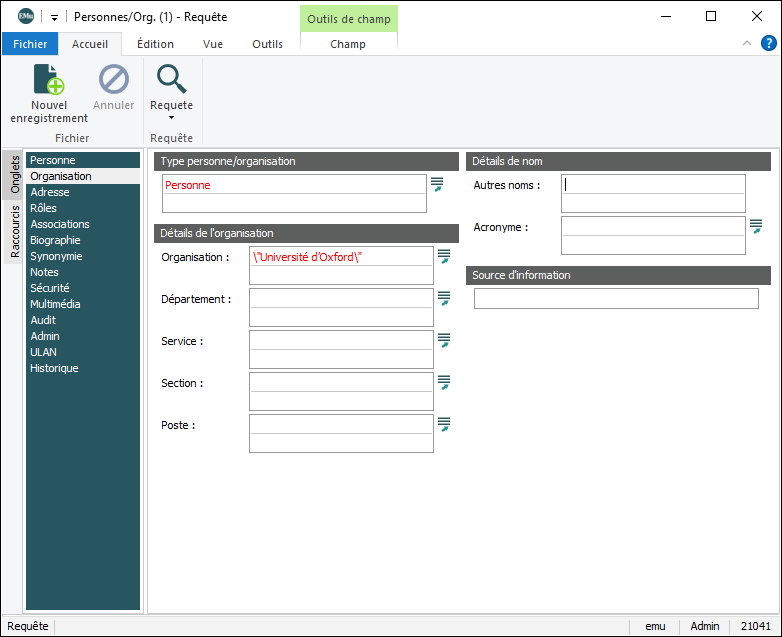Click the lookup icon beside Organisation field
Screen dimensions: 782x637
[x=444, y=257]
